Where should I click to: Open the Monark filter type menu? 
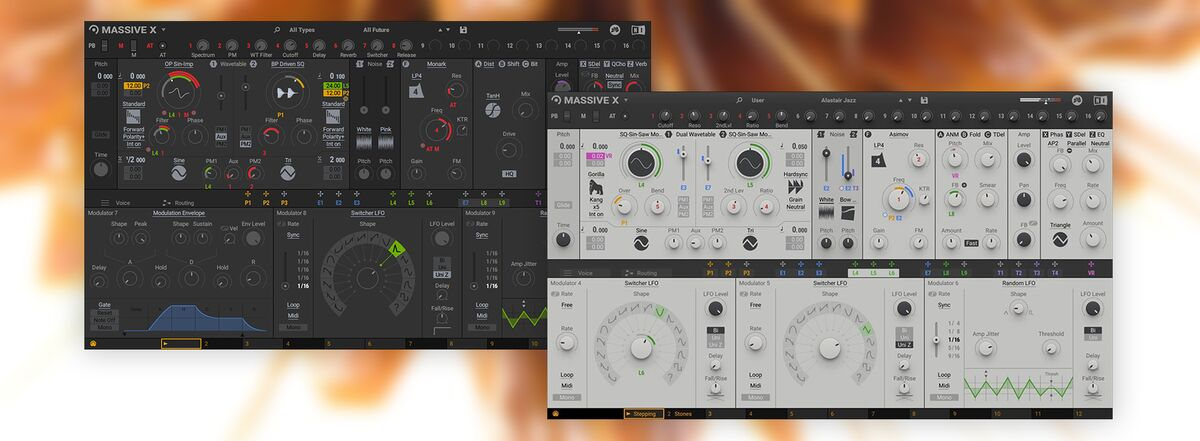coord(435,63)
